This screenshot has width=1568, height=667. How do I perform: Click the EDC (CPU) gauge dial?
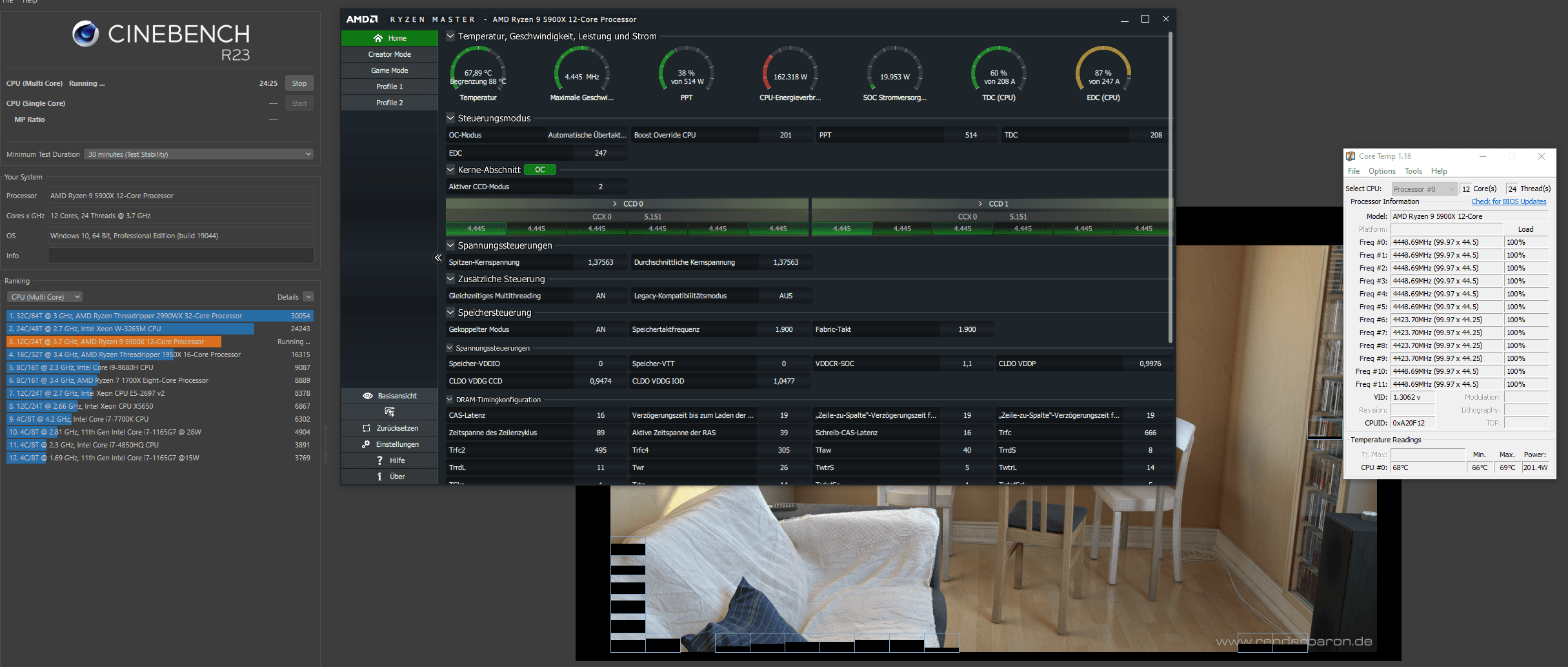click(1103, 69)
